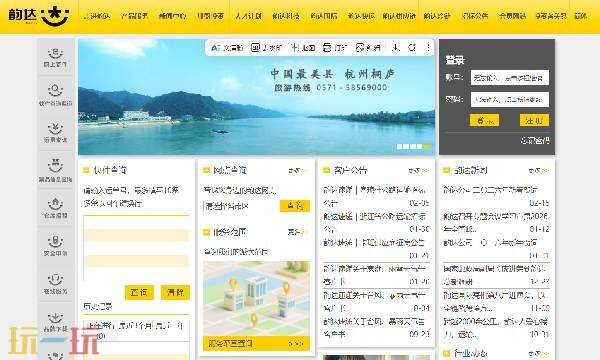Open the 更多 link in 行业动态 header
The height and width of the screenshot is (360, 600).
(x=538, y=353)
